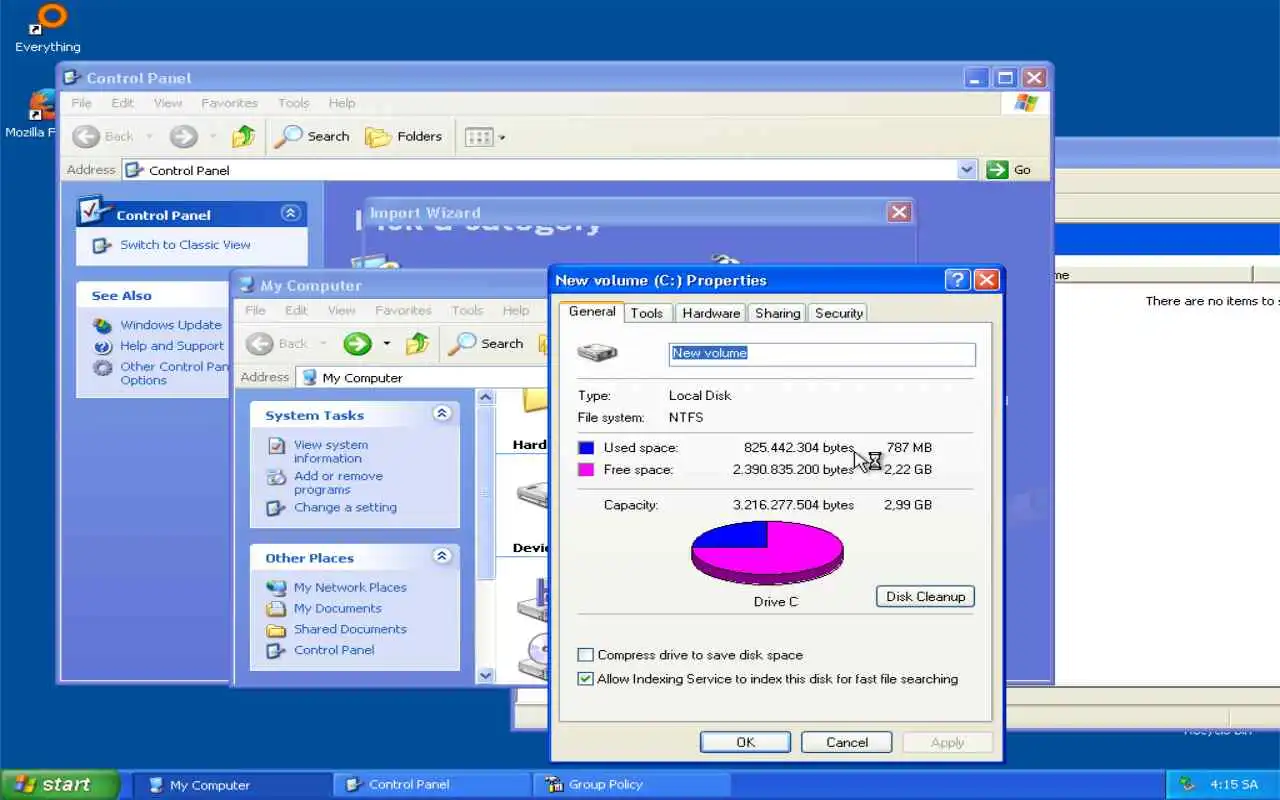Screen dimensions: 1280x800
Task: Enable Compress drive to save disk space
Action: tap(586, 655)
